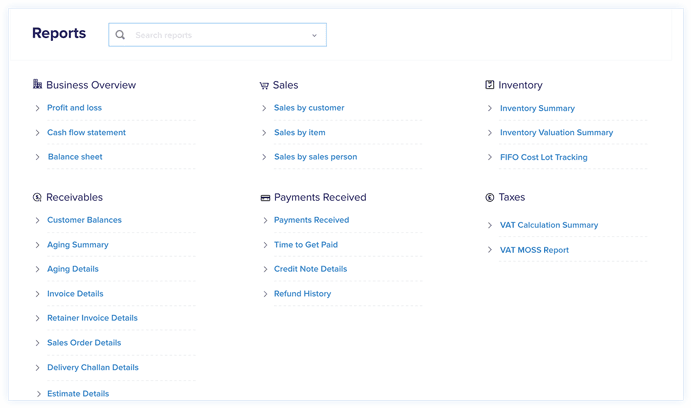Screen dimensions: 691x408
Task: Open the Credit Note Details report
Action: click(310, 269)
